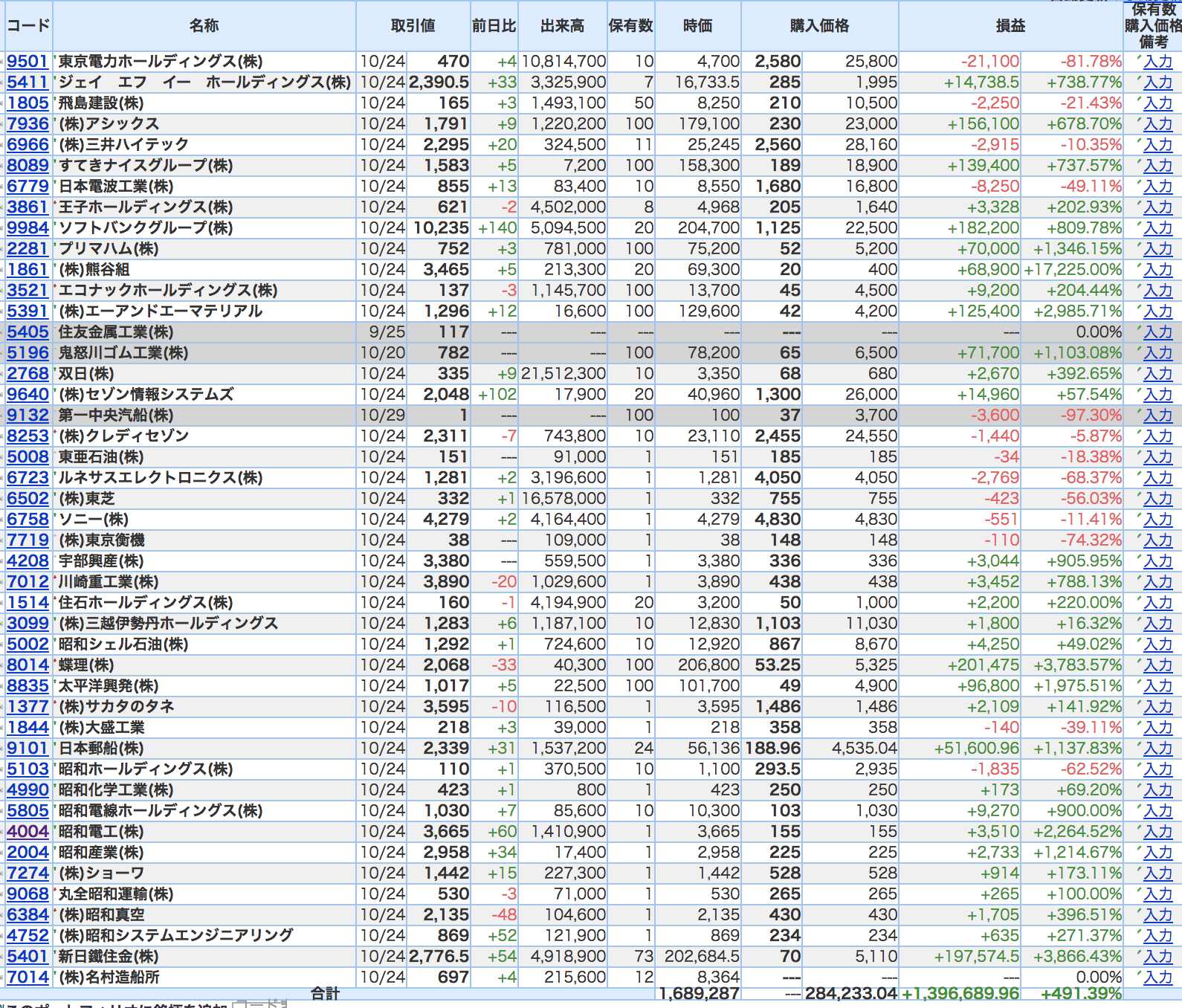Click 入力 in the 東京電力ホールディングス row
1182x1008 pixels.
(x=1157, y=62)
